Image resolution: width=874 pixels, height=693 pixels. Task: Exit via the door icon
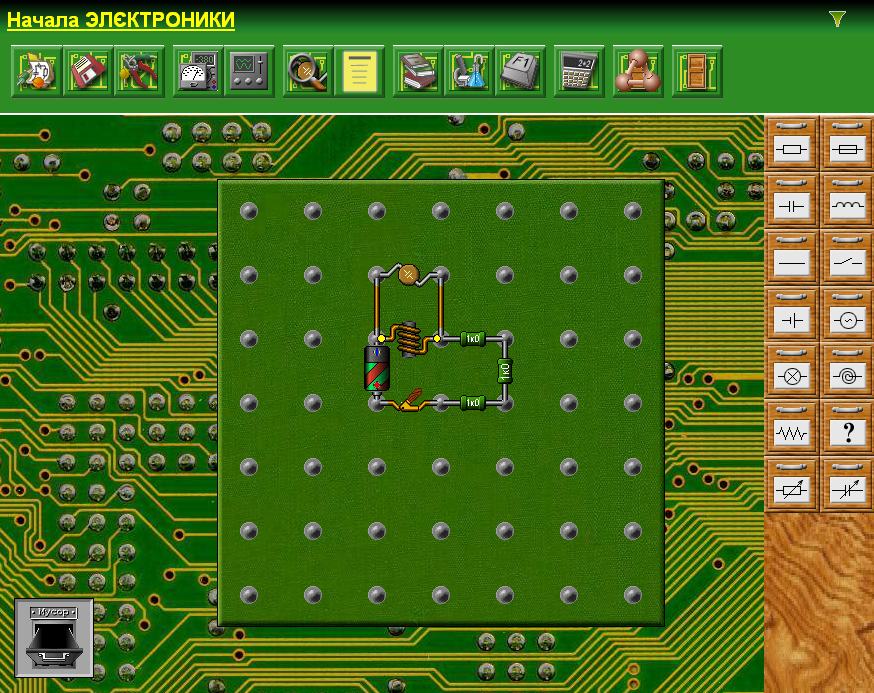697,71
